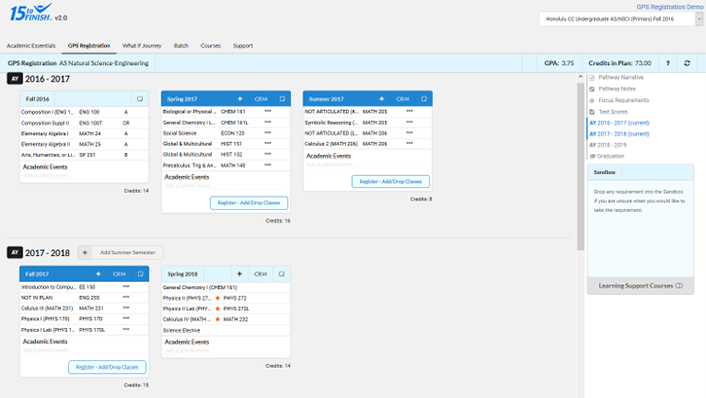Open options dots for MATH 140 row
The width and height of the screenshot is (706, 398).
click(x=268, y=165)
